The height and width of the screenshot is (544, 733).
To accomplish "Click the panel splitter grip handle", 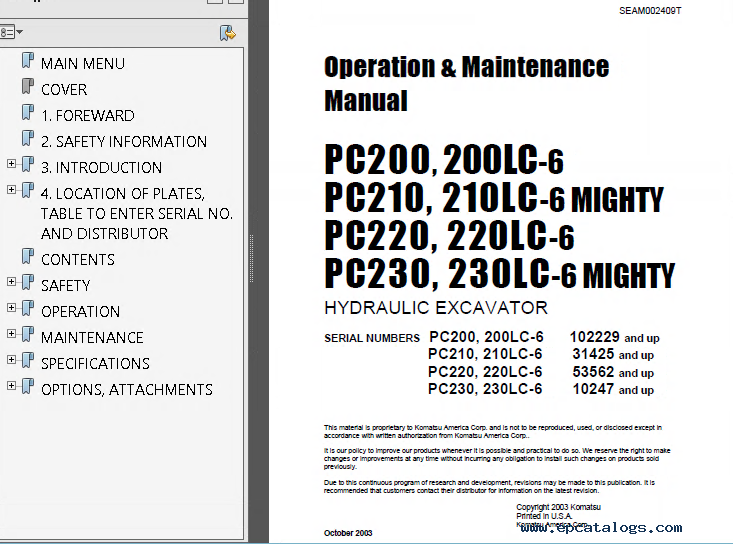I will pos(252,258).
